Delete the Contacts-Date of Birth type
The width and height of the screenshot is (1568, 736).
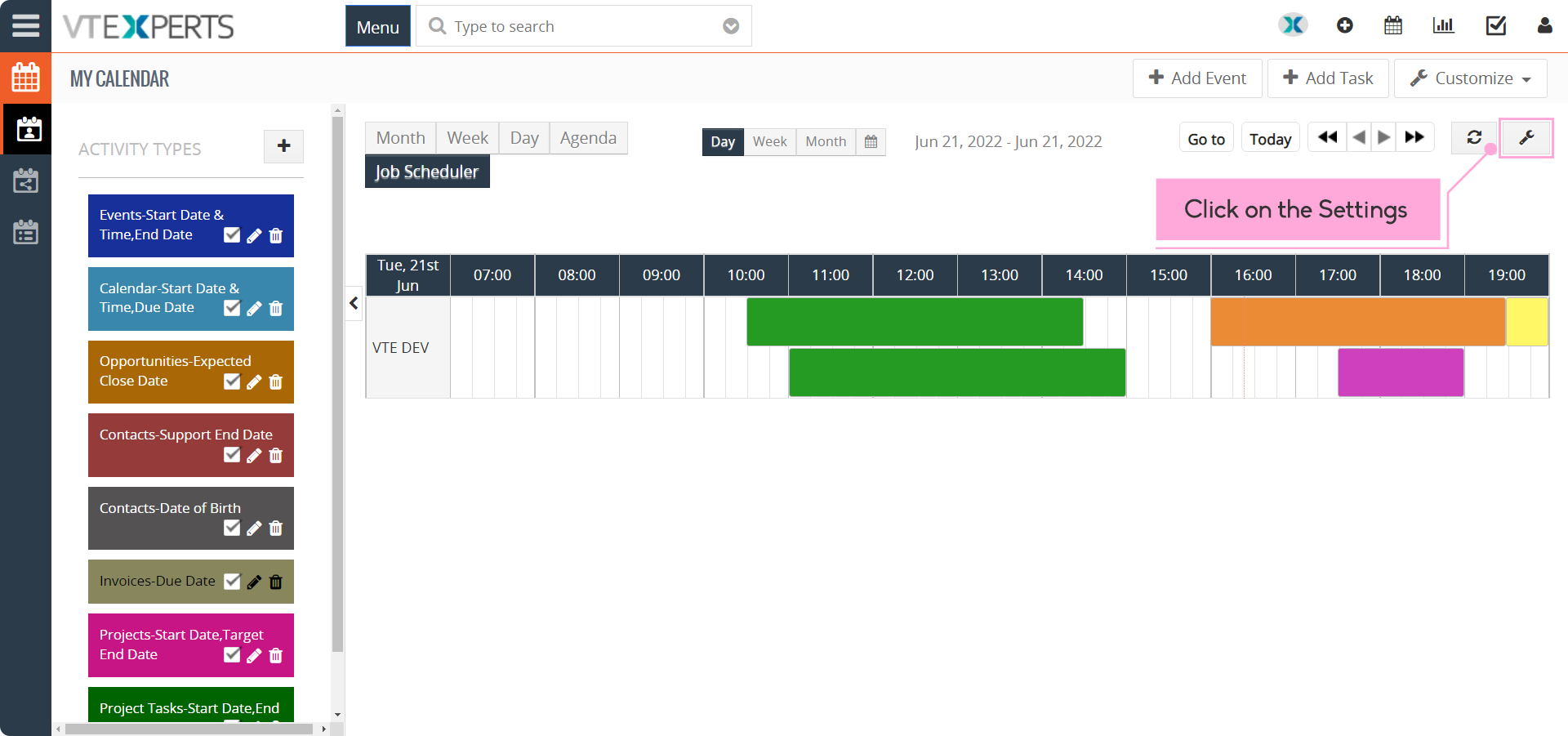276,528
